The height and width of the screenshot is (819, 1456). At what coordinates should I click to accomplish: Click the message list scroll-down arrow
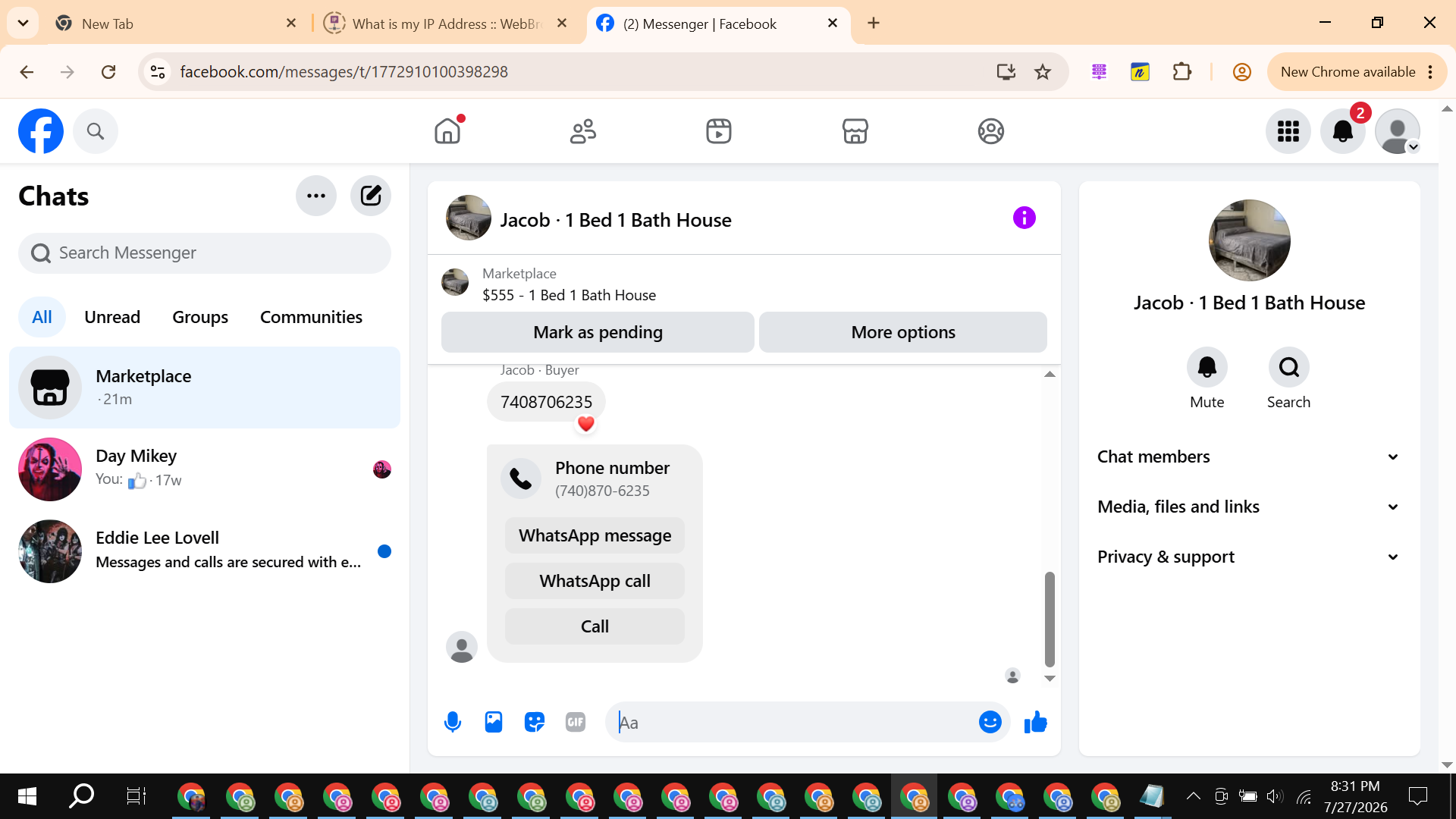point(1050,678)
